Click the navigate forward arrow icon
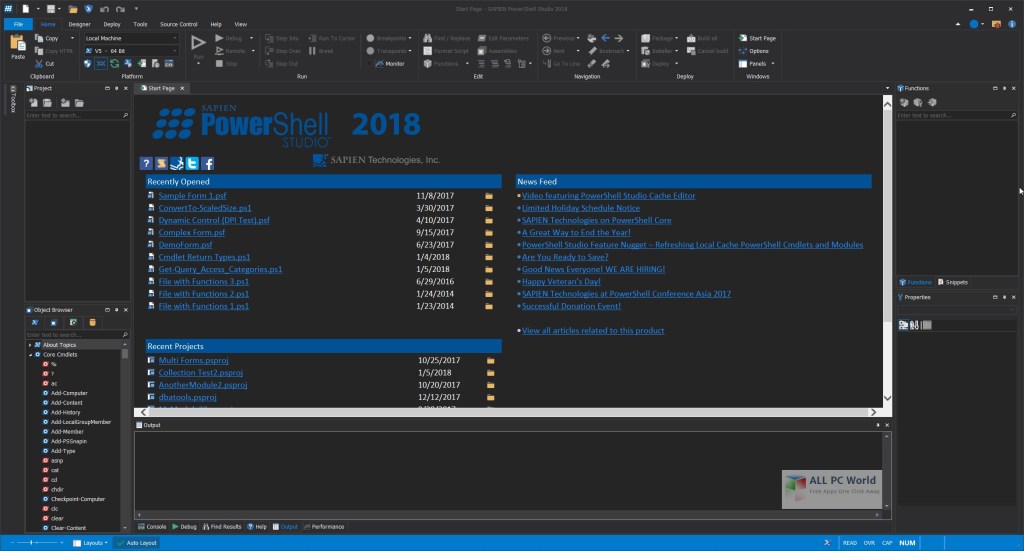The width and height of the screenshot is (1024, 551). tap(618, 39)
